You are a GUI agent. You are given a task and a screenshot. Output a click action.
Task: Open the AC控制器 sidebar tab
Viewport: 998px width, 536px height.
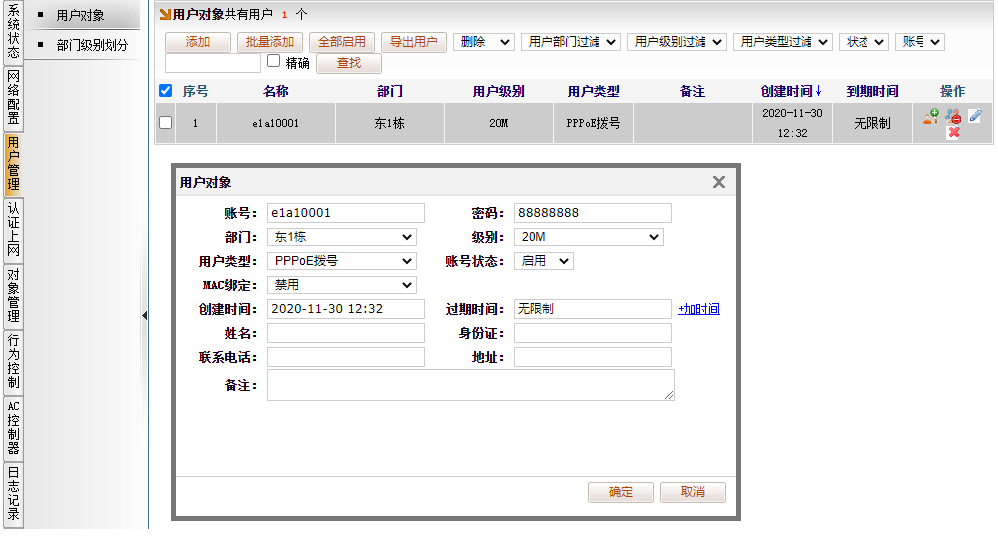[x=13, y=428]
